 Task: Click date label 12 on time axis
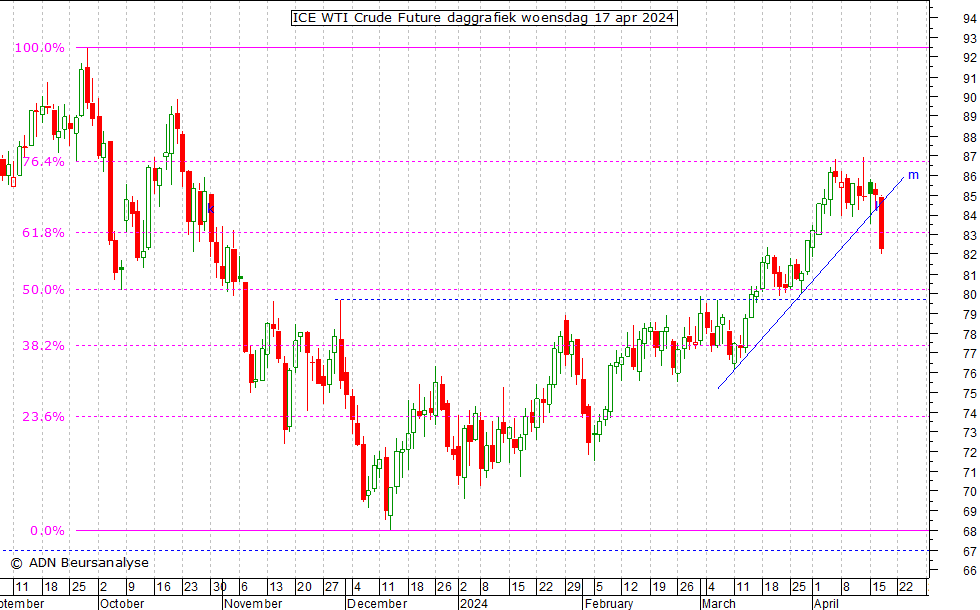631,587
